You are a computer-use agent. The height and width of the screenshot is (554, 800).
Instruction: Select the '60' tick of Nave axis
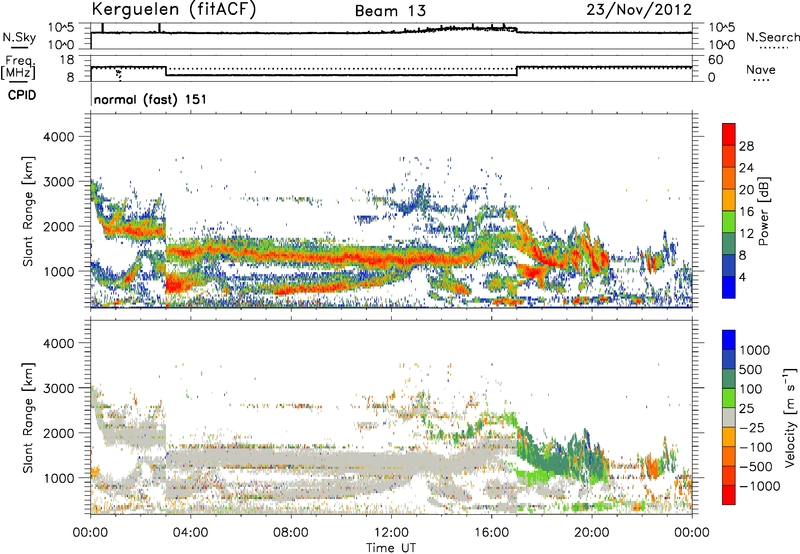[x=716, y=60]
